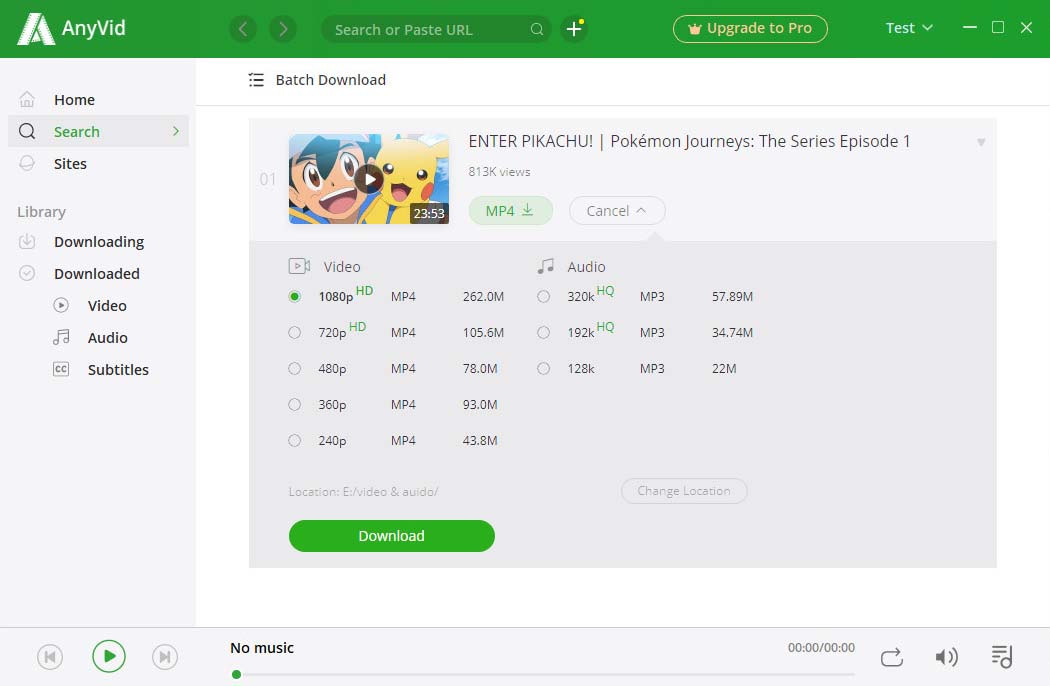Toggle repeat mode icon
Viewport: 1050px width, 686px height.
[891, 657]
